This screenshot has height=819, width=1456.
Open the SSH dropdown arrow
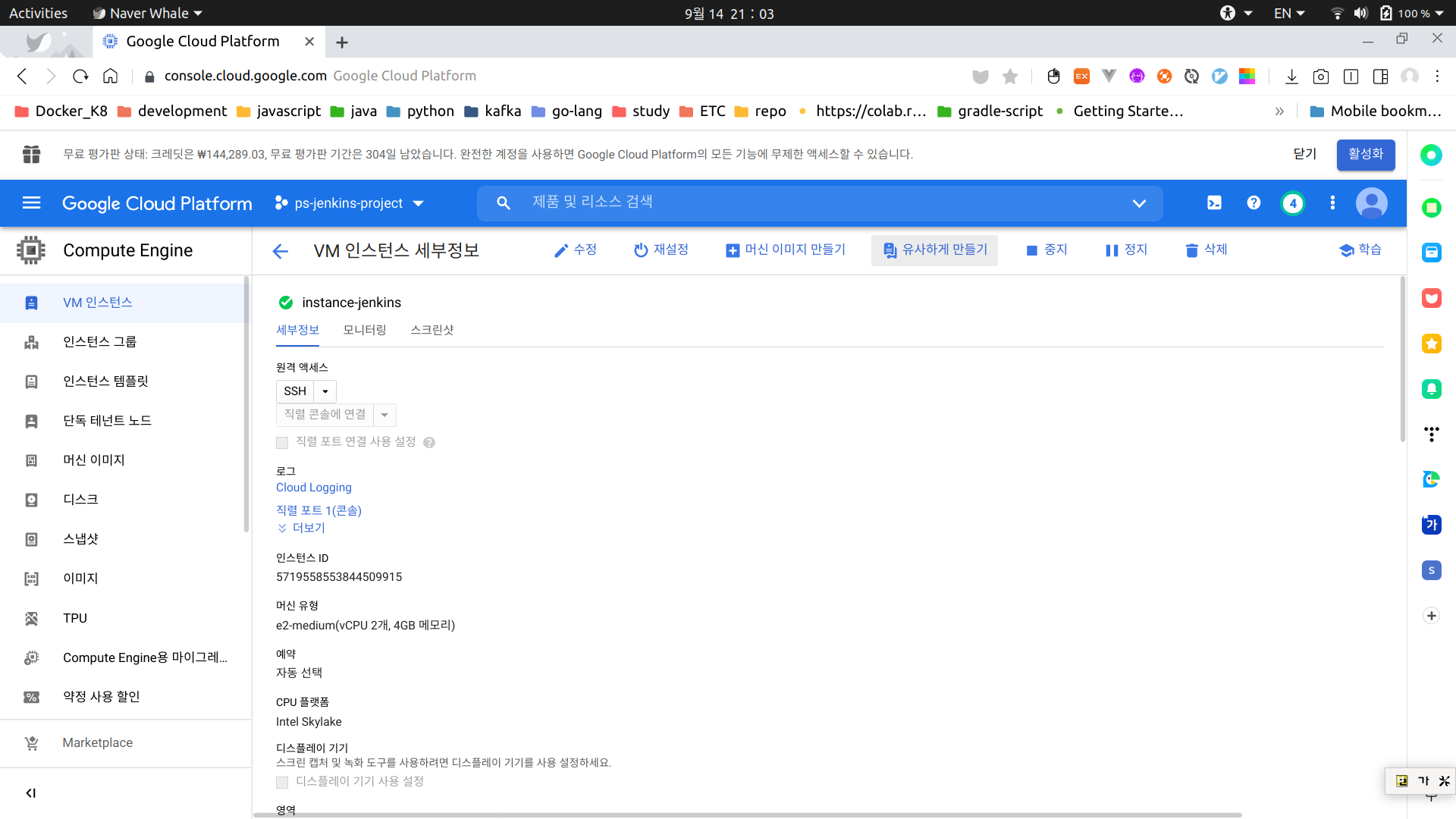tap(325, 392)
